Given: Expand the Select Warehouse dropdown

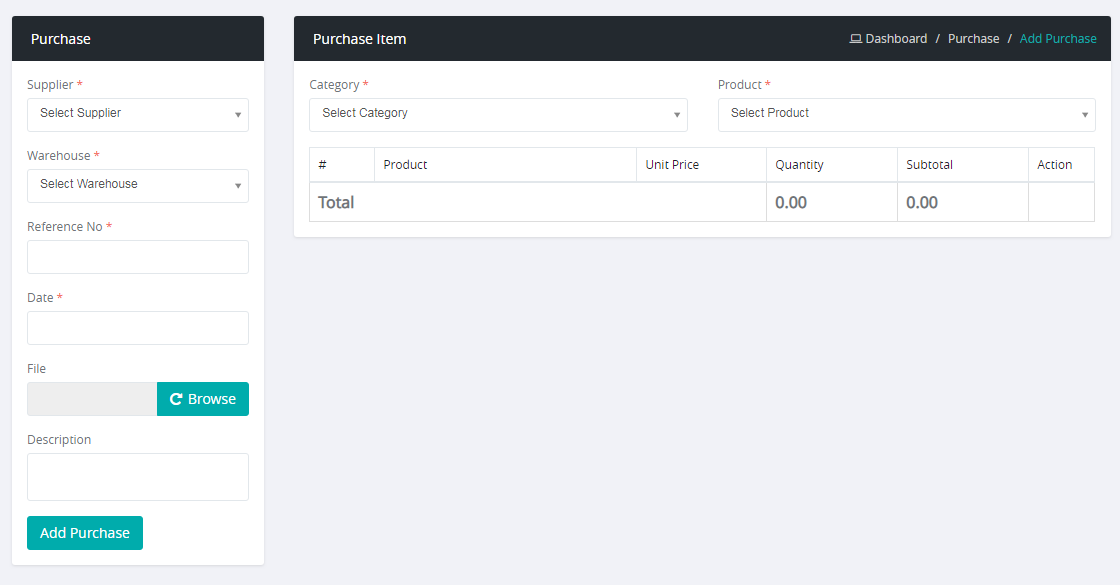Looking at the screenshot, I should [138, 185].
